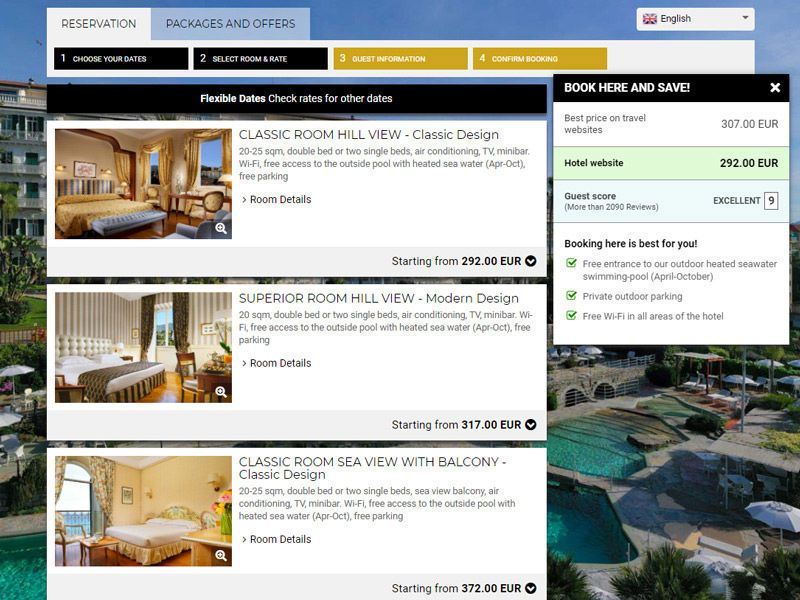The width and height of the screenshot is (800, 600).
Task: Switch to the Packages and Offers tab
Action: [x=230, y=24]
